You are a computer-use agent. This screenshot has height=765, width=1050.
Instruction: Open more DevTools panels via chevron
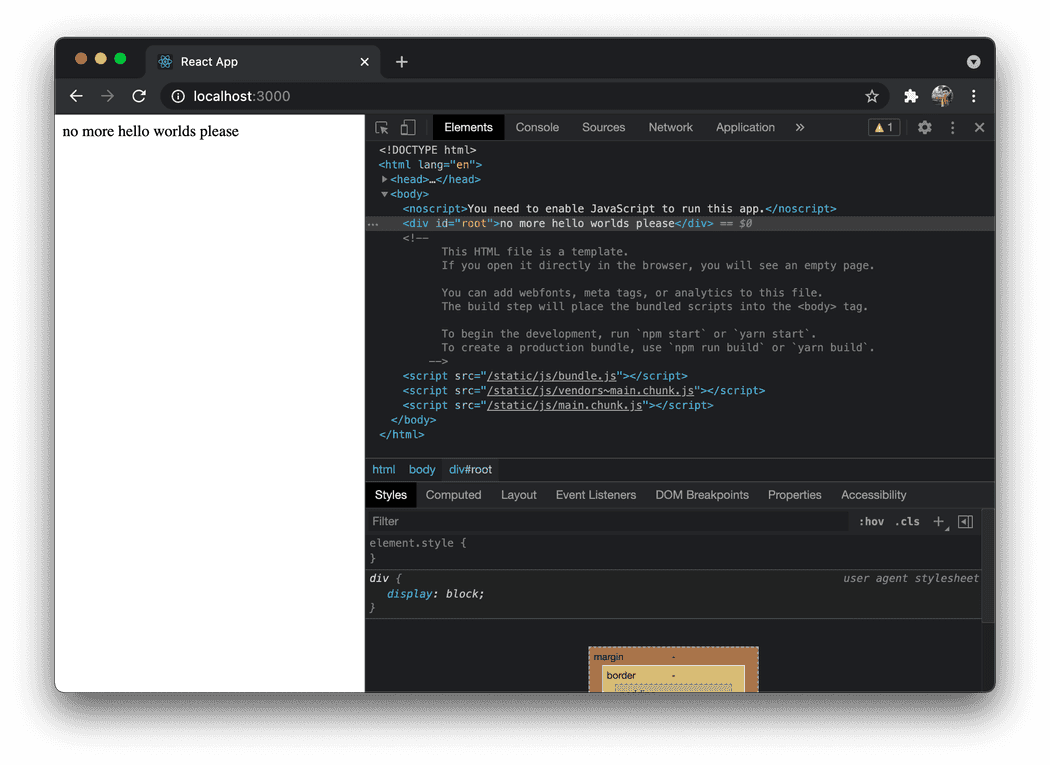tap(799, 127)
